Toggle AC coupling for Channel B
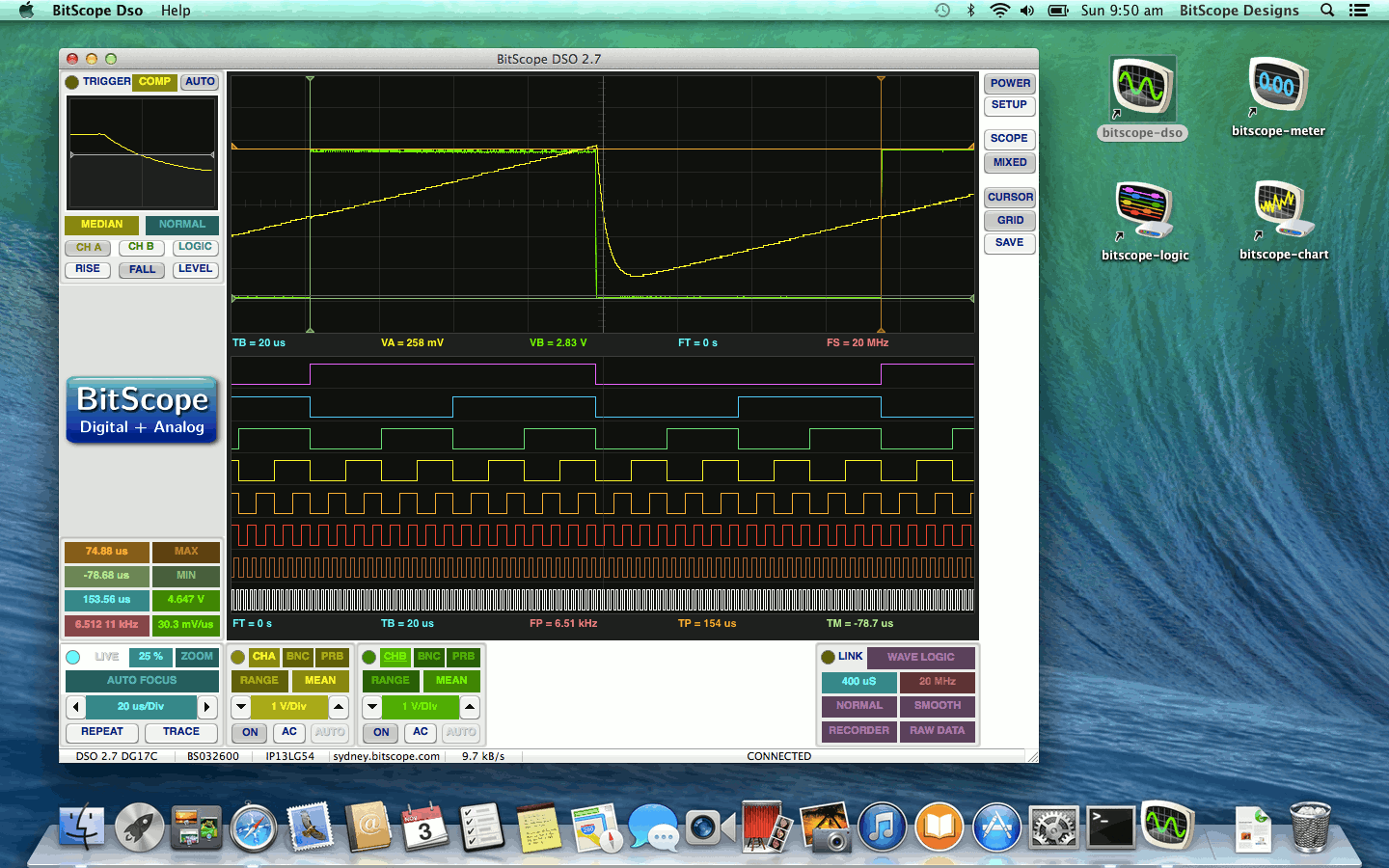This screenshot has height=868, width=1389. [x=421, y=732]
